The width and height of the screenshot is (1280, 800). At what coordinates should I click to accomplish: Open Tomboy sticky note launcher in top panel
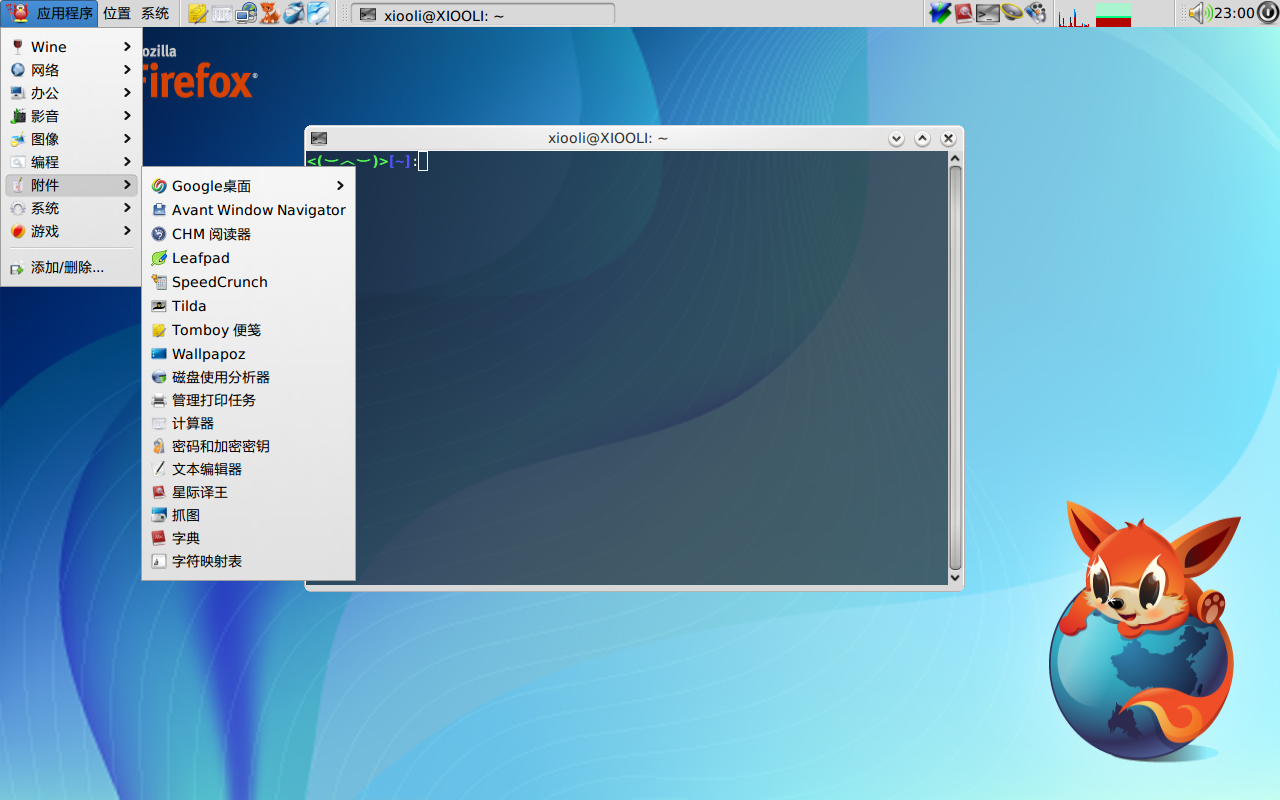point(198,13)
